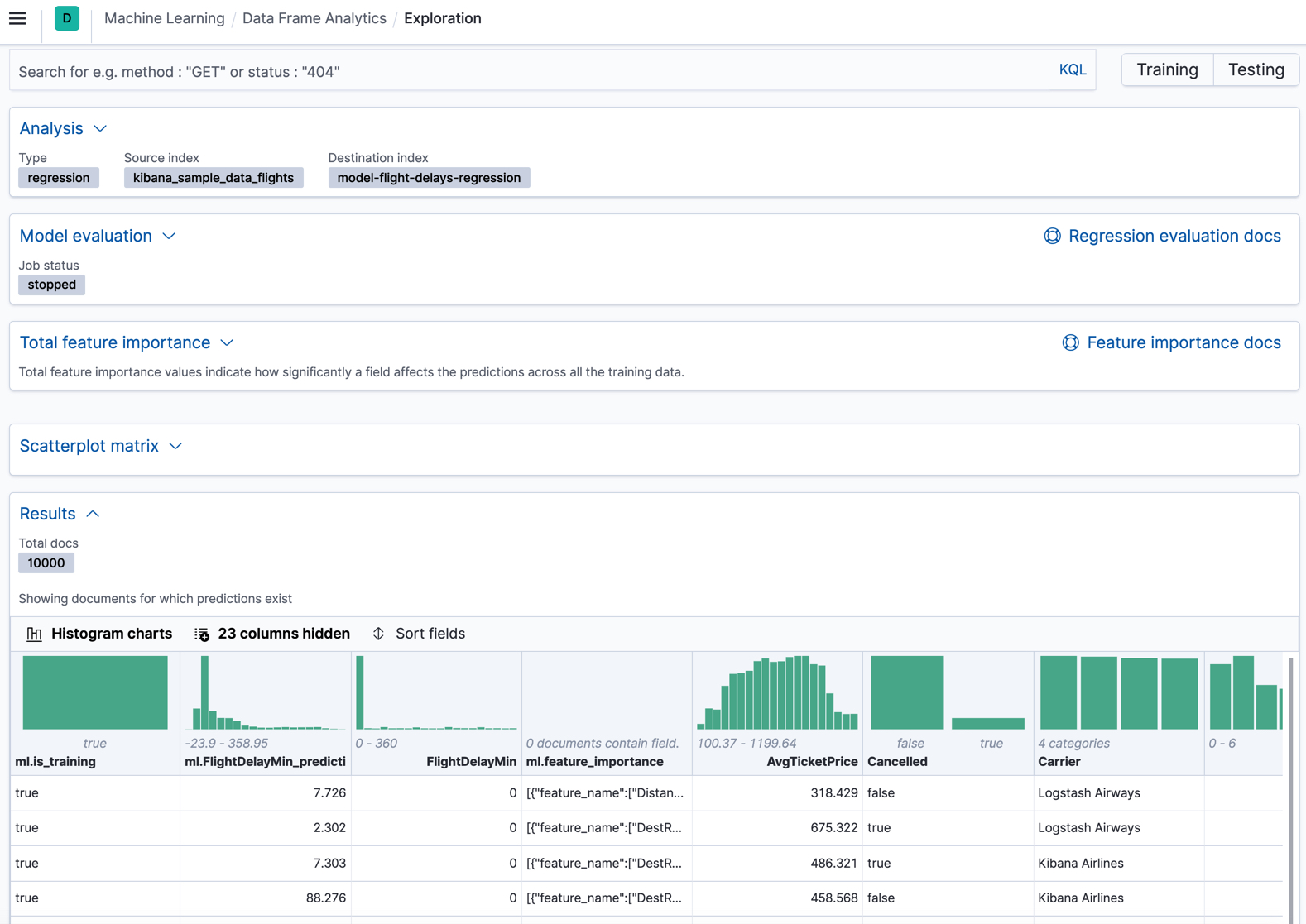1306x924 pixels.
Task: Go to Machine Learning breadcrumb
Action: [x=164, y=18]
